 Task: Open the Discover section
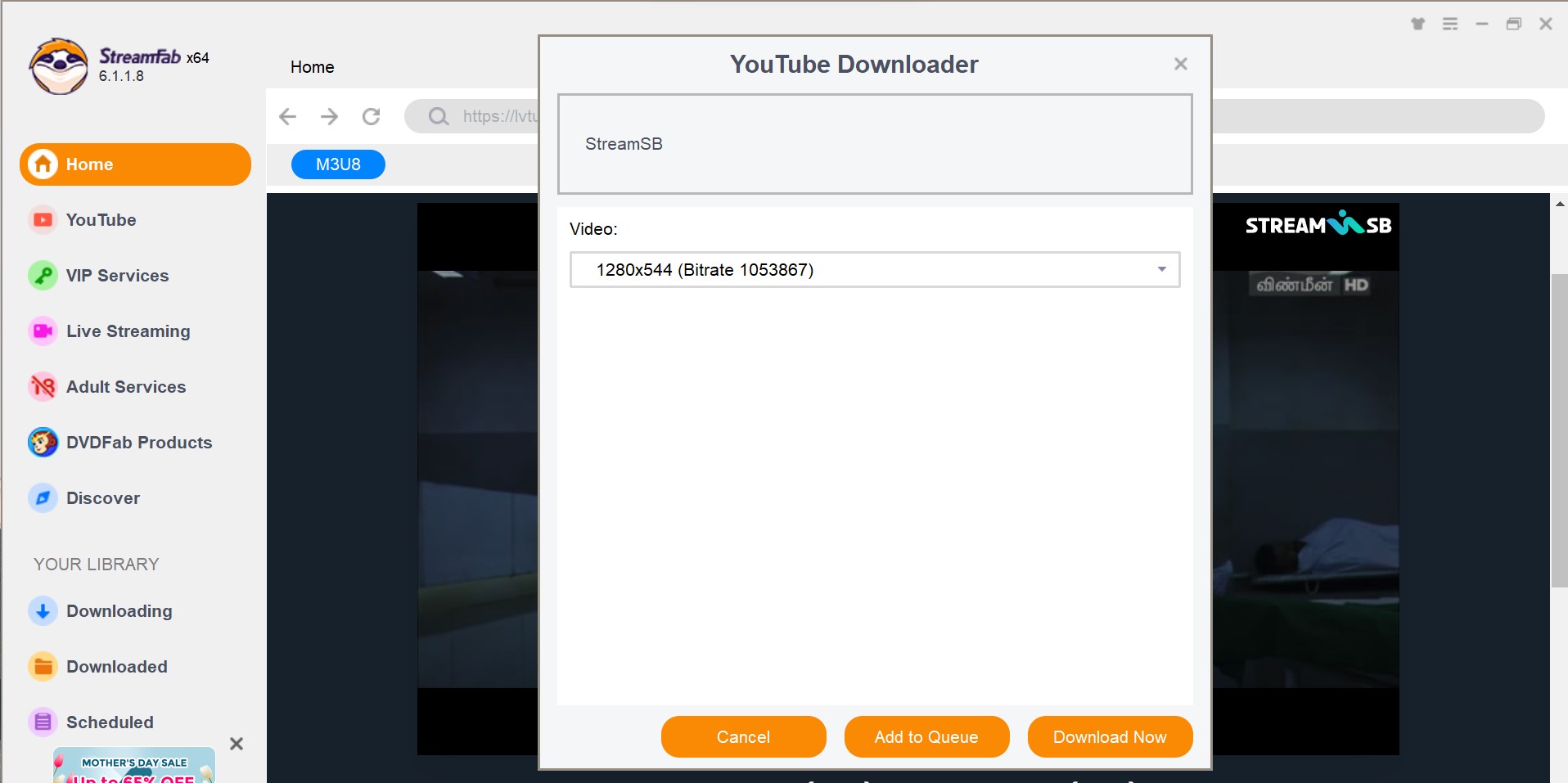click(103, 498)
